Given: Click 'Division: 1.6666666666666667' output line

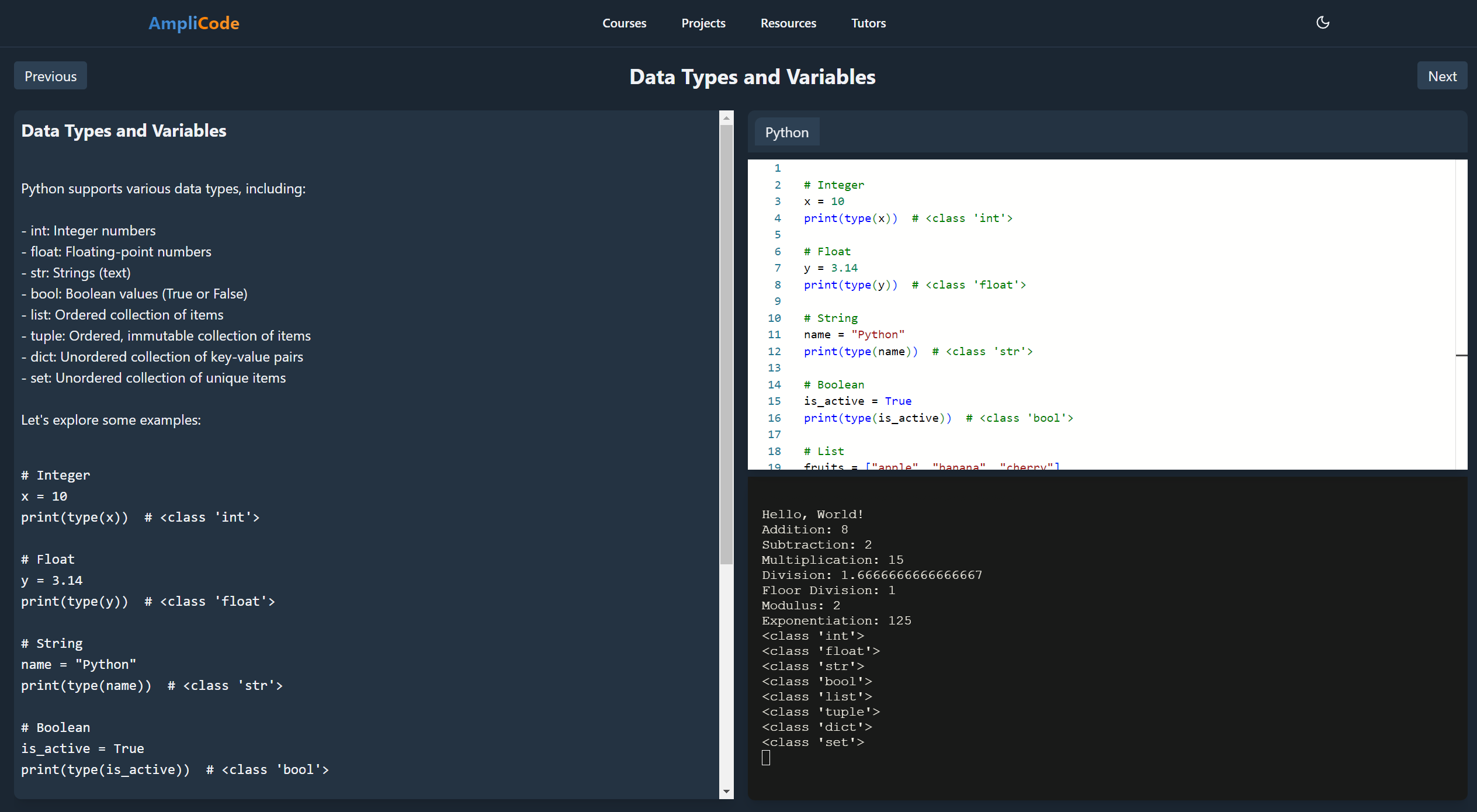Looking at the screenshot, I should pos(872,575).
